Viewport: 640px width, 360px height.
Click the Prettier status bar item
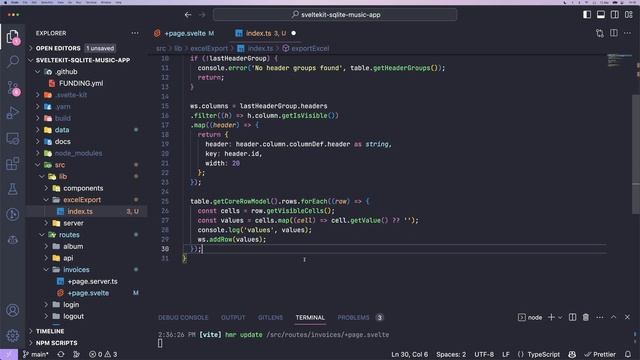tap(600, 354)
